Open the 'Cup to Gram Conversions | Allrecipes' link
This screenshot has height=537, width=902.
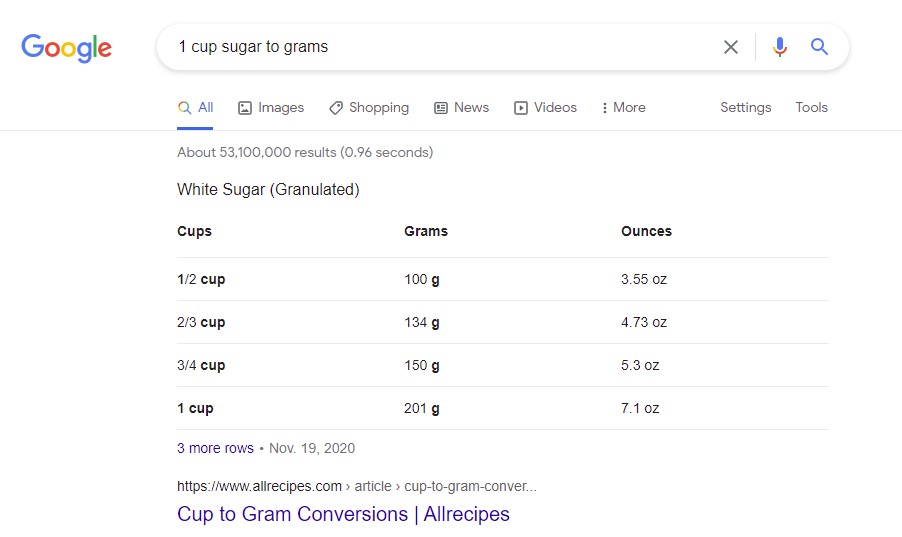(x=343, y=514)
